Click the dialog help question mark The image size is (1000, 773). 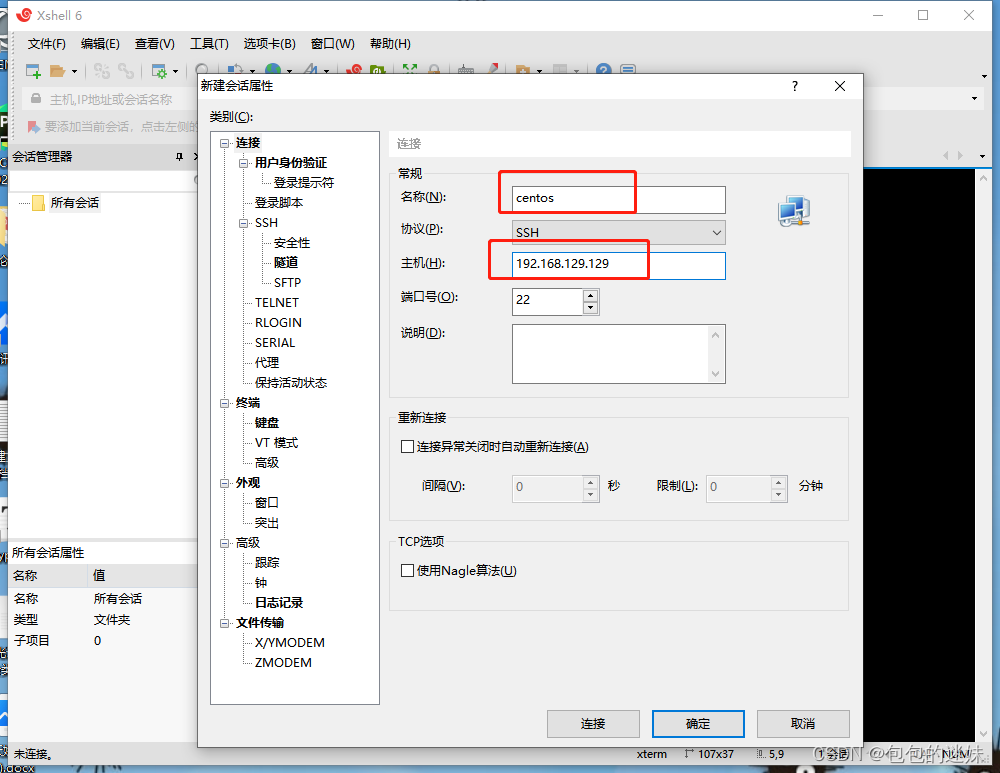pos(795,86)
